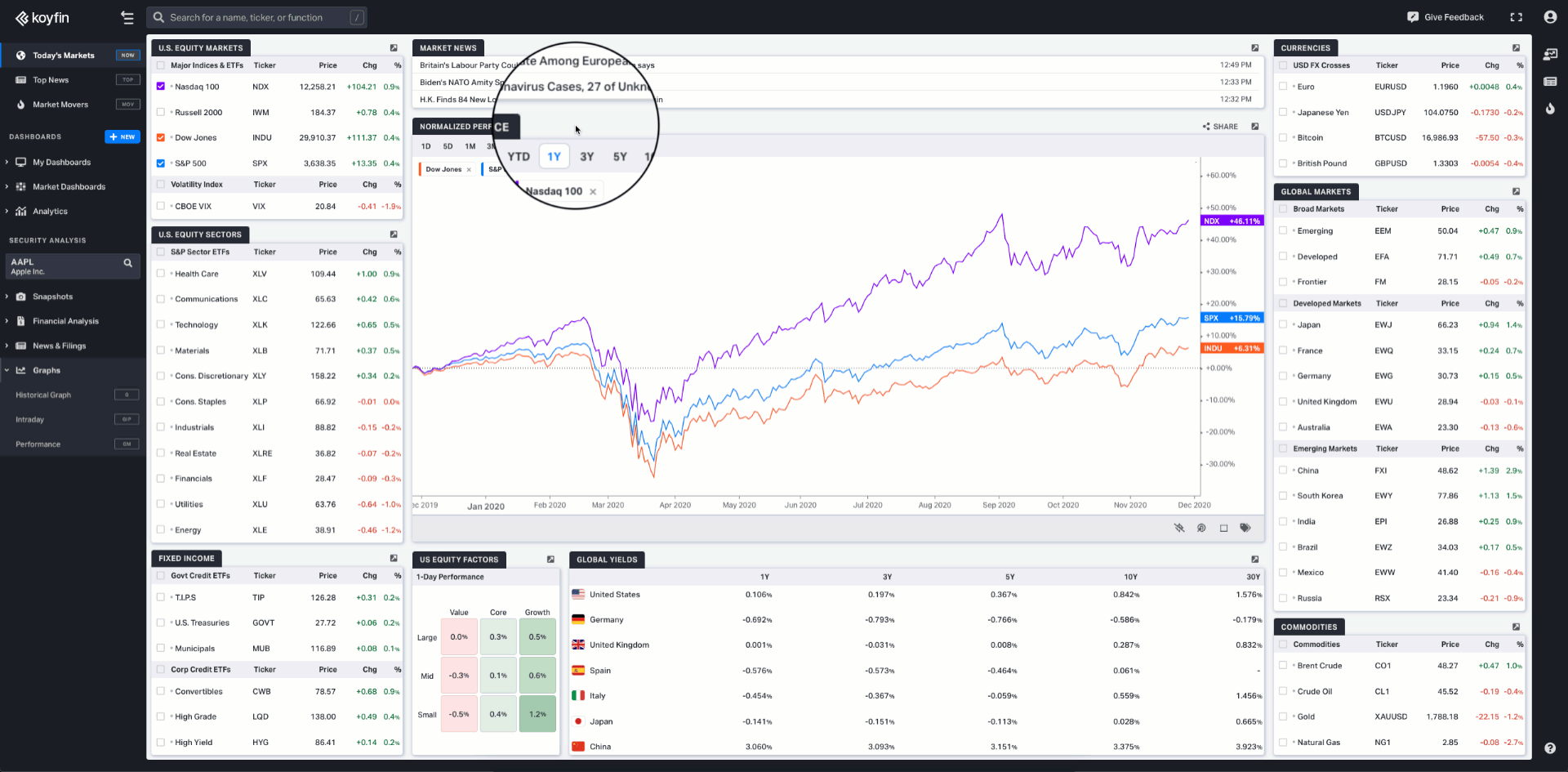
Task: Click the square icon below chart
Action: tap(1223, 529)
